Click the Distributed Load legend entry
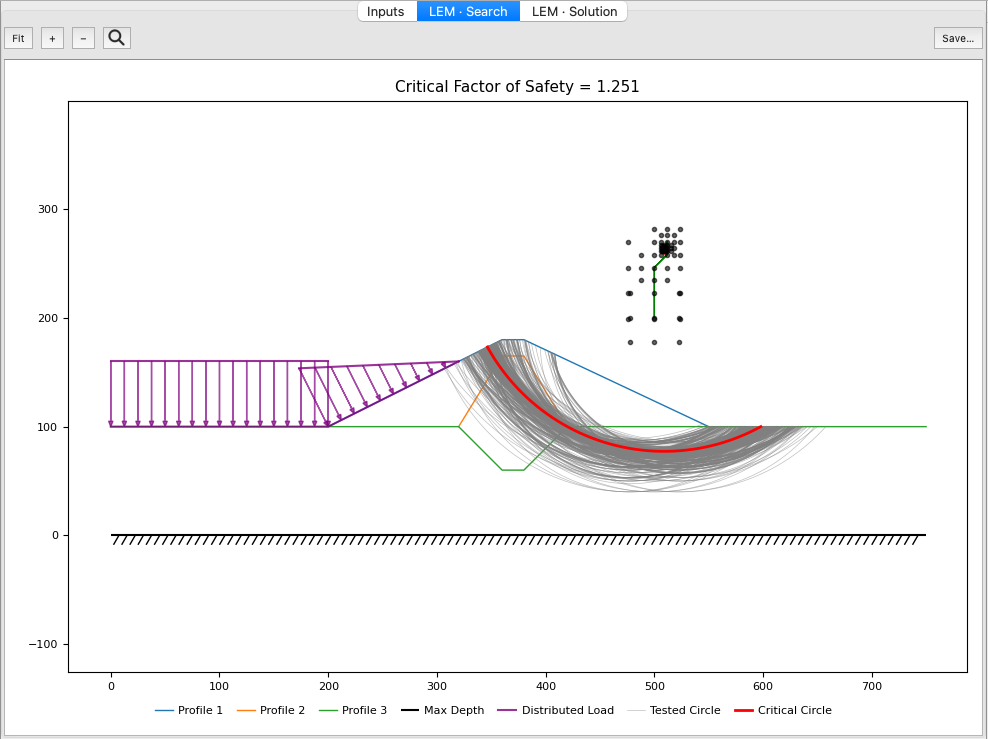988x739 pixels. click(x=556, y=710)
